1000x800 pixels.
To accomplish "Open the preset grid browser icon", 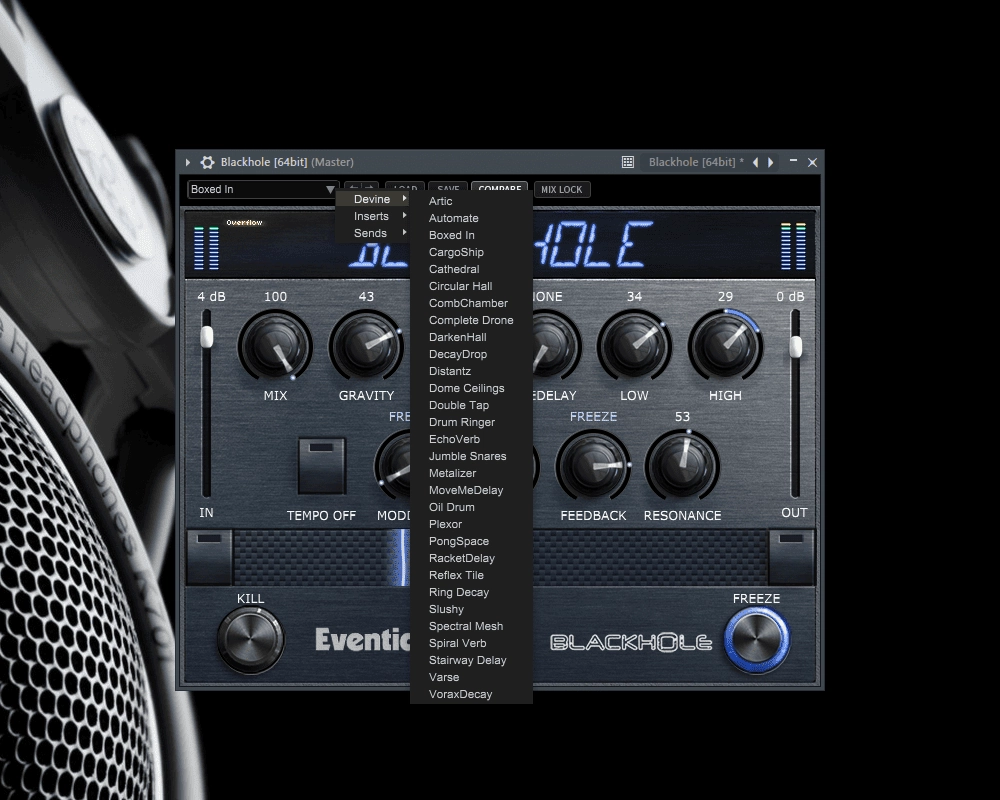I will [x=628, y=162].
